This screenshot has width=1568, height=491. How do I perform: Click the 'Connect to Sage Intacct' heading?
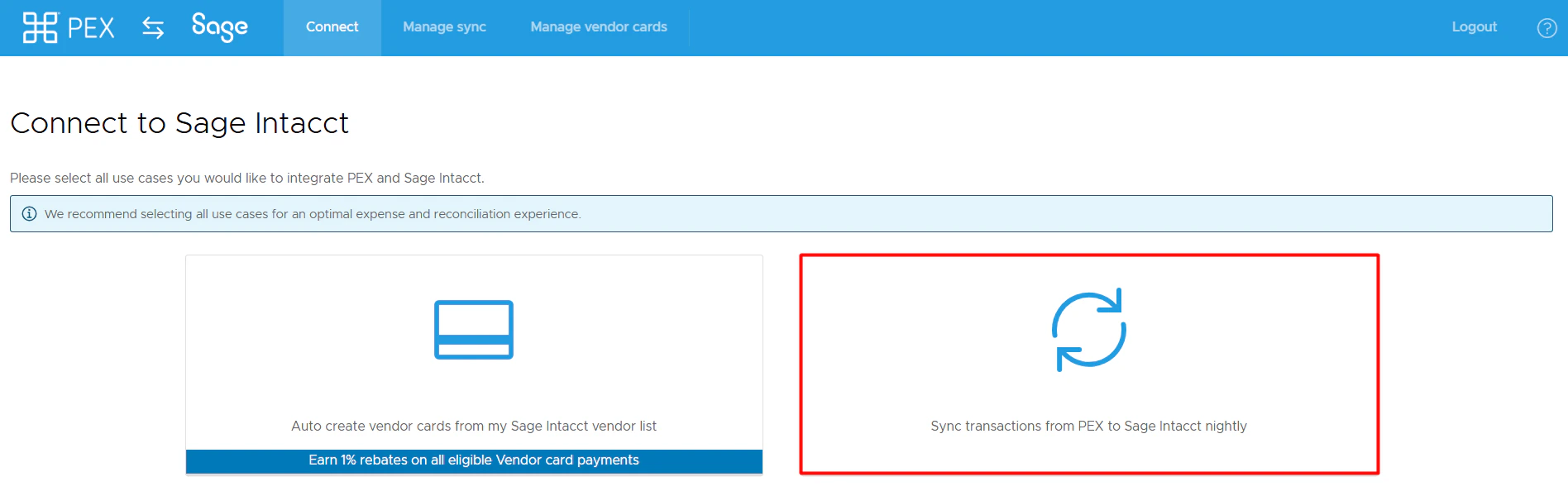(x=179, y=123)
